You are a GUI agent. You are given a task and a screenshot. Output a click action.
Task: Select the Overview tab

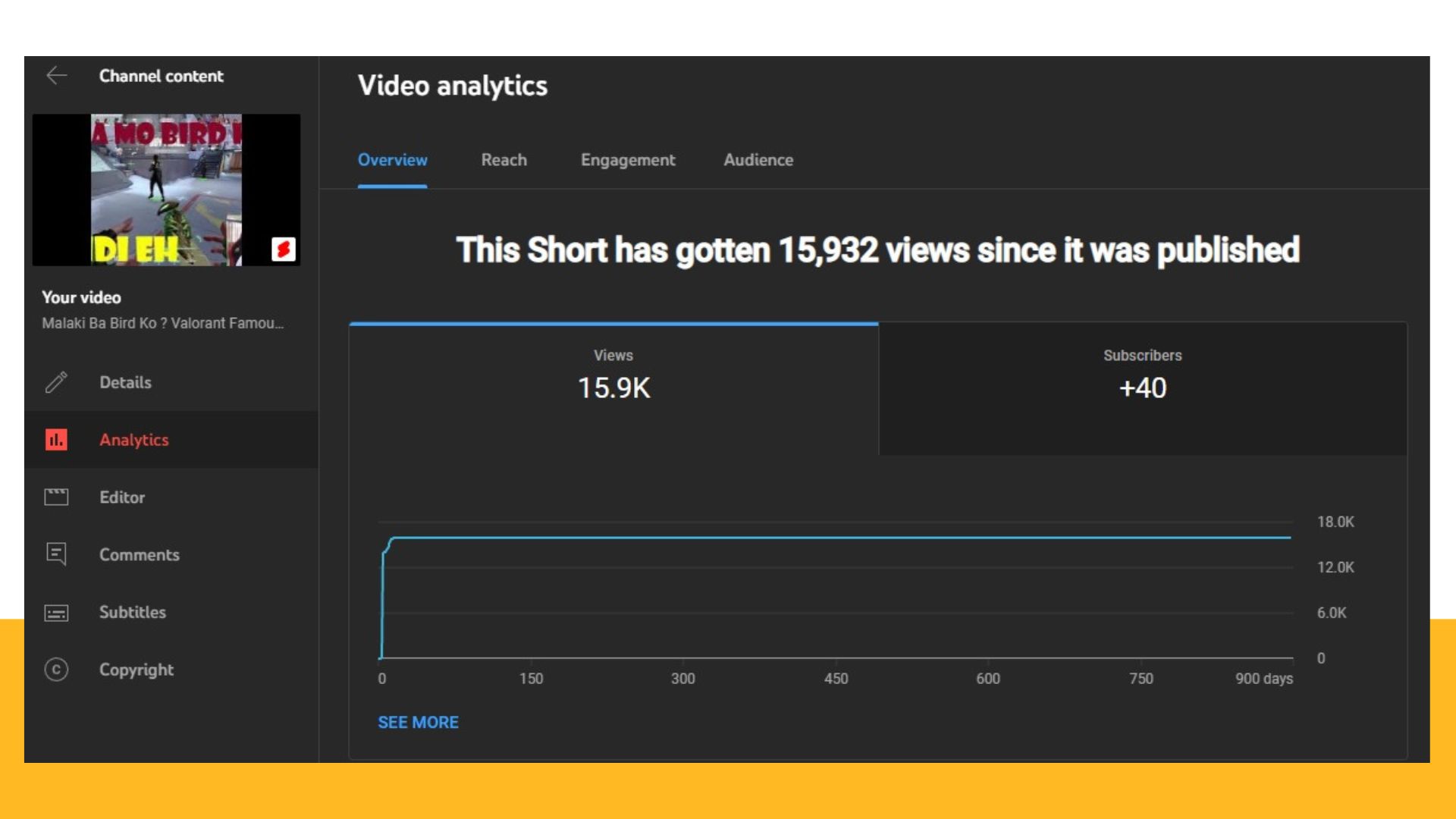click(392, 160)
